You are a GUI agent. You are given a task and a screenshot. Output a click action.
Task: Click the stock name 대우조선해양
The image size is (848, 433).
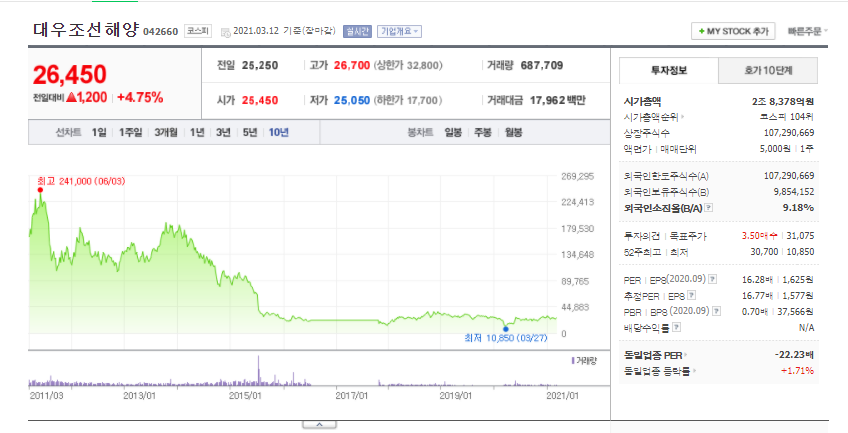[x=86, y=29]
